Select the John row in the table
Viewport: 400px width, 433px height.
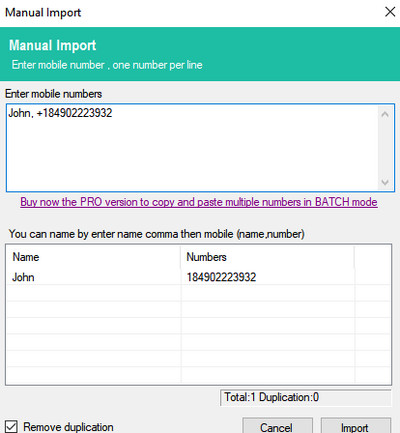[199, 277]
